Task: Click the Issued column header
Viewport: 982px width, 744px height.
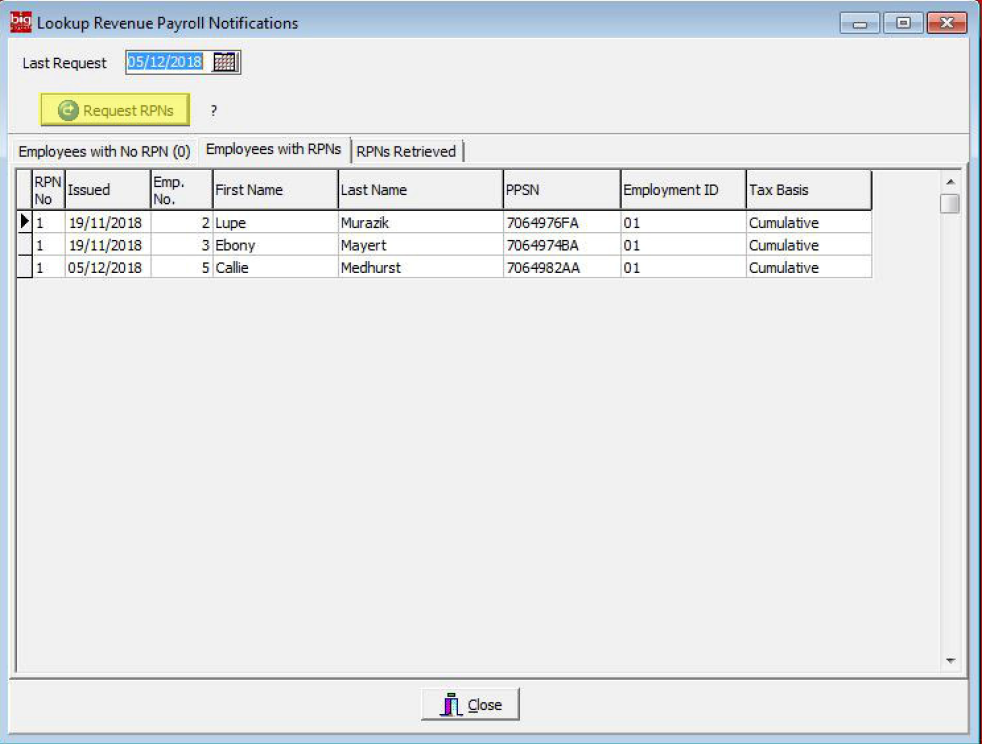Action: (x=108, y=190)
